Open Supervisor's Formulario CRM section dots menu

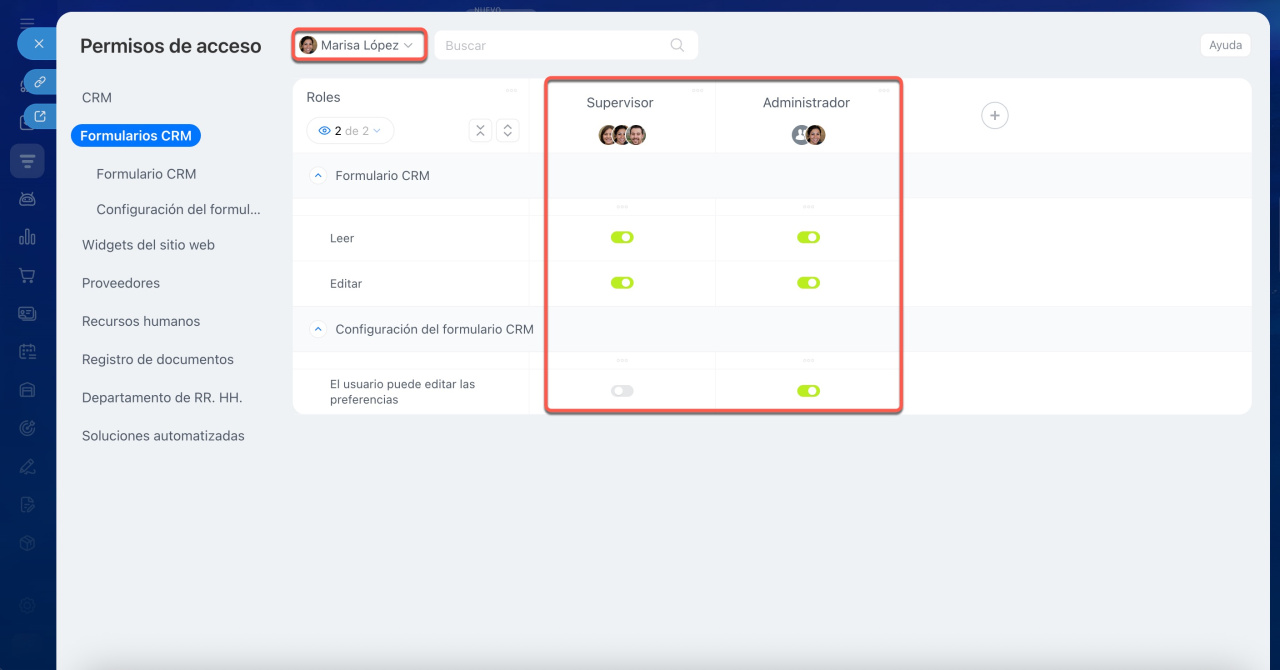click(x=622, y=207)
